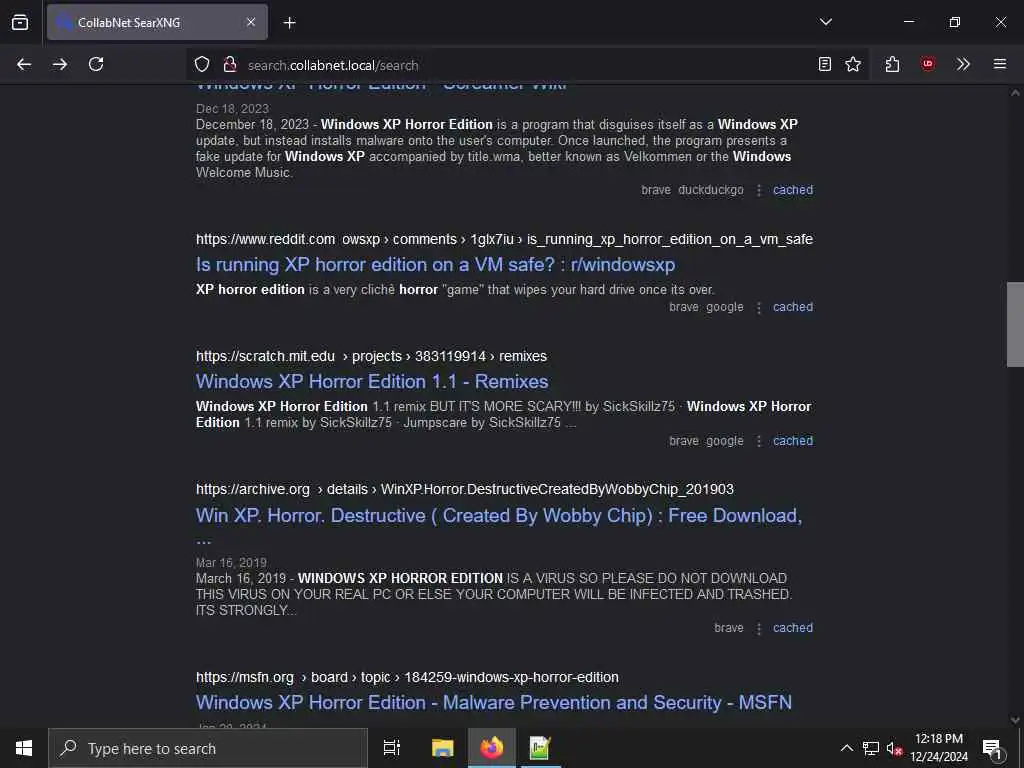Click the 'Dec 18, 2023' date text
1024x768 pixels.
pyautogui.click(x=232, y=108)
